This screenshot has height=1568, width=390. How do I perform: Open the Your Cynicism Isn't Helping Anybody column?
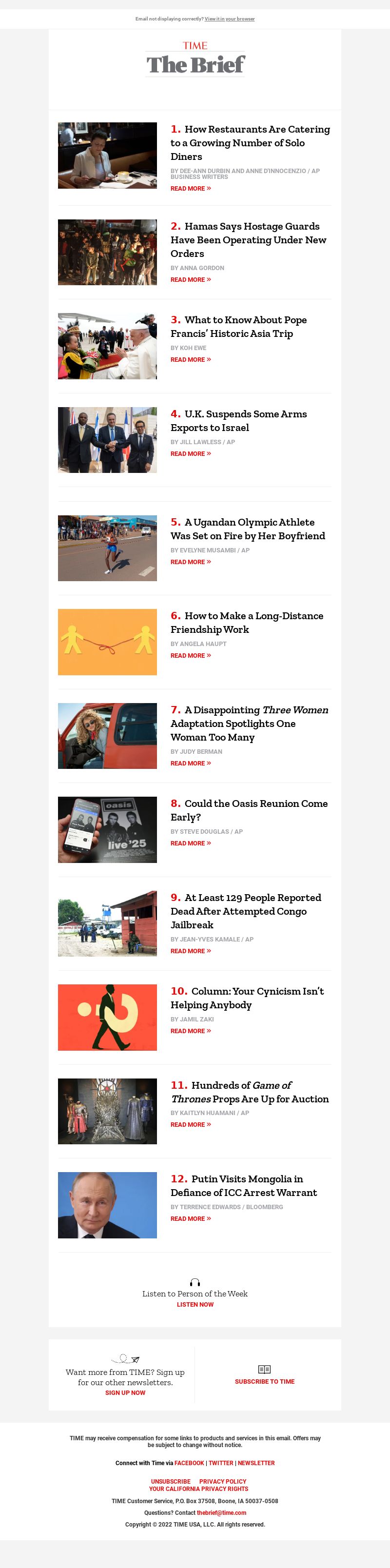click(x=247, y=998)
